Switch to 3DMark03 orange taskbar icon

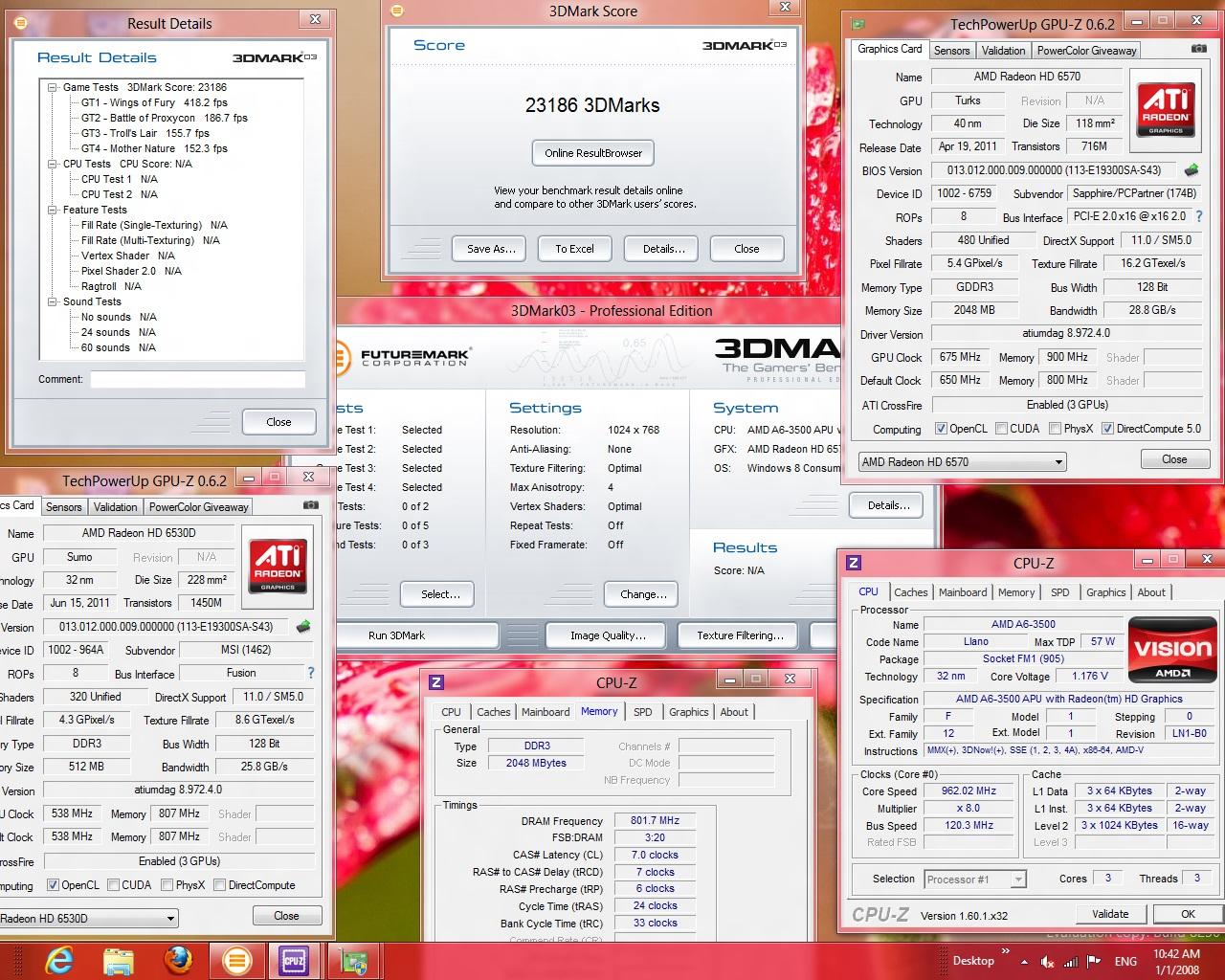point(236,960)
